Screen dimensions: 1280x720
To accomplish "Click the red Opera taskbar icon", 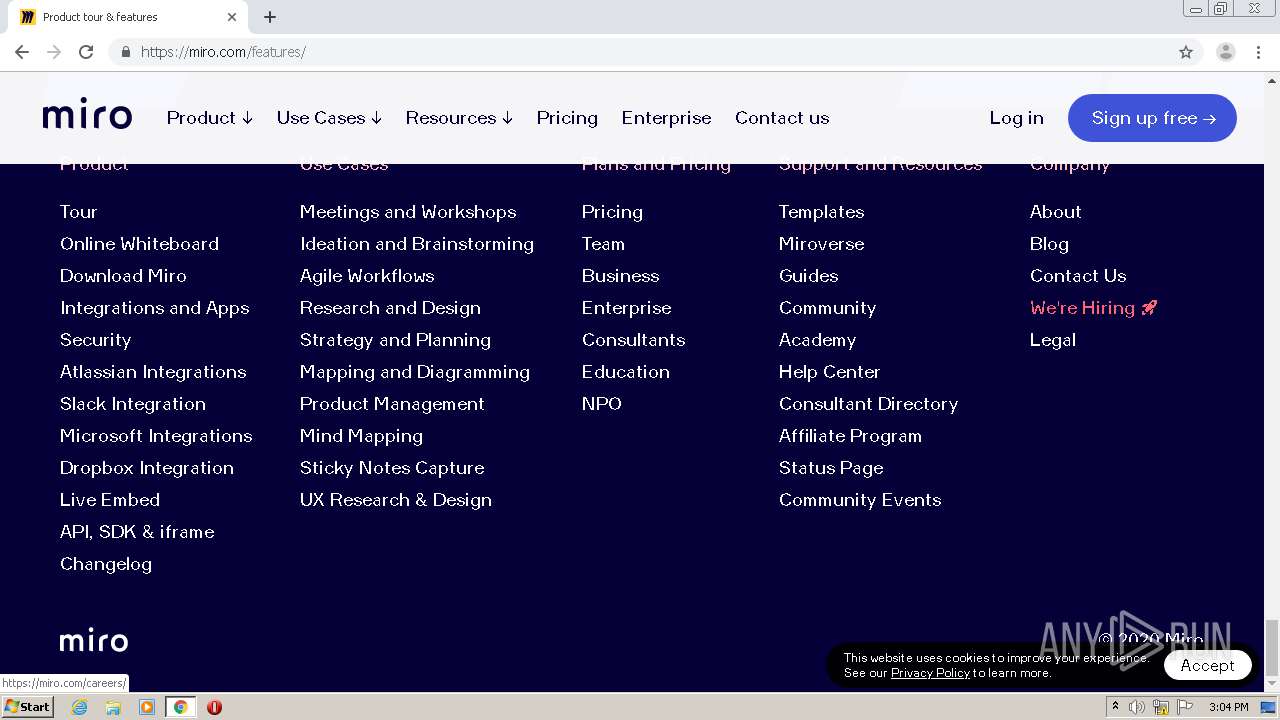I will click(x=214, y=707).
